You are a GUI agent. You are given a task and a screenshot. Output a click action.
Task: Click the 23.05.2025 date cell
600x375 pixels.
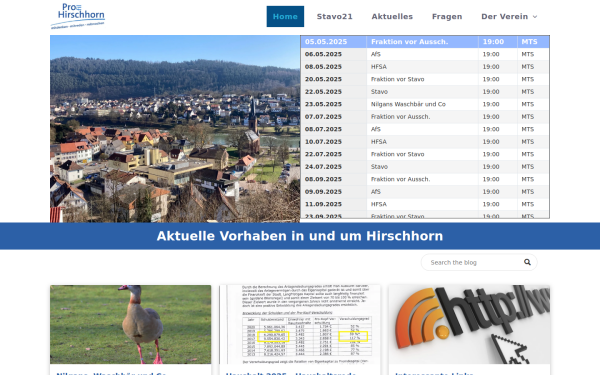point(334,104)
